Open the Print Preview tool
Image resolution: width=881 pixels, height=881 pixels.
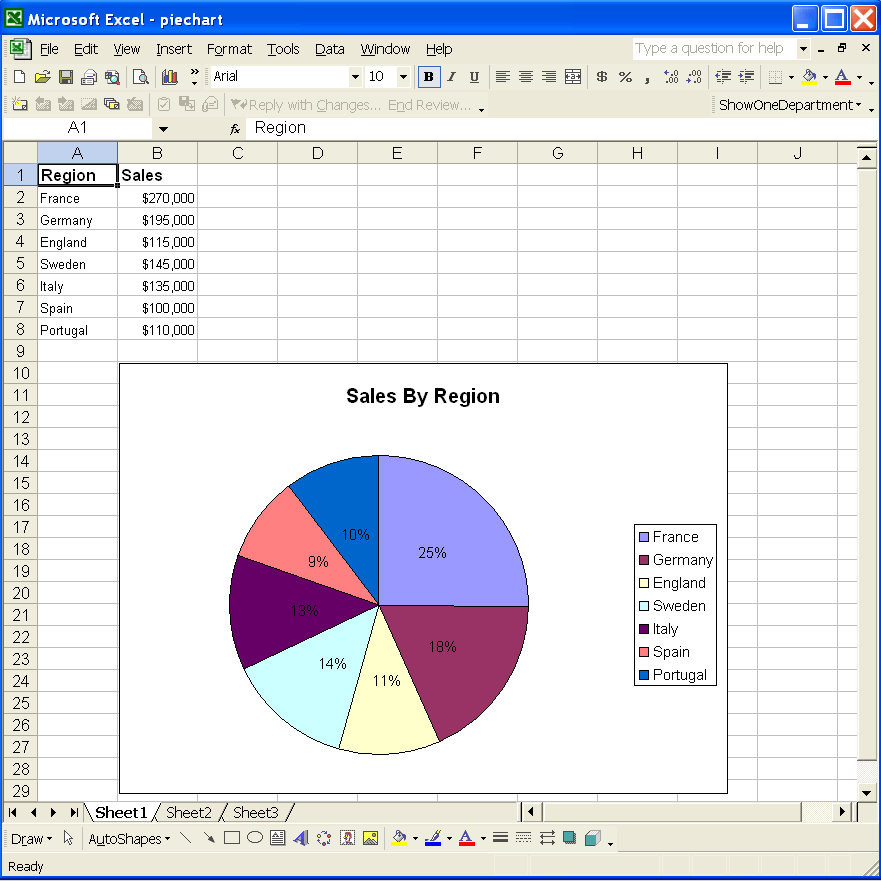pyautogui.click(x=142, y=76)
